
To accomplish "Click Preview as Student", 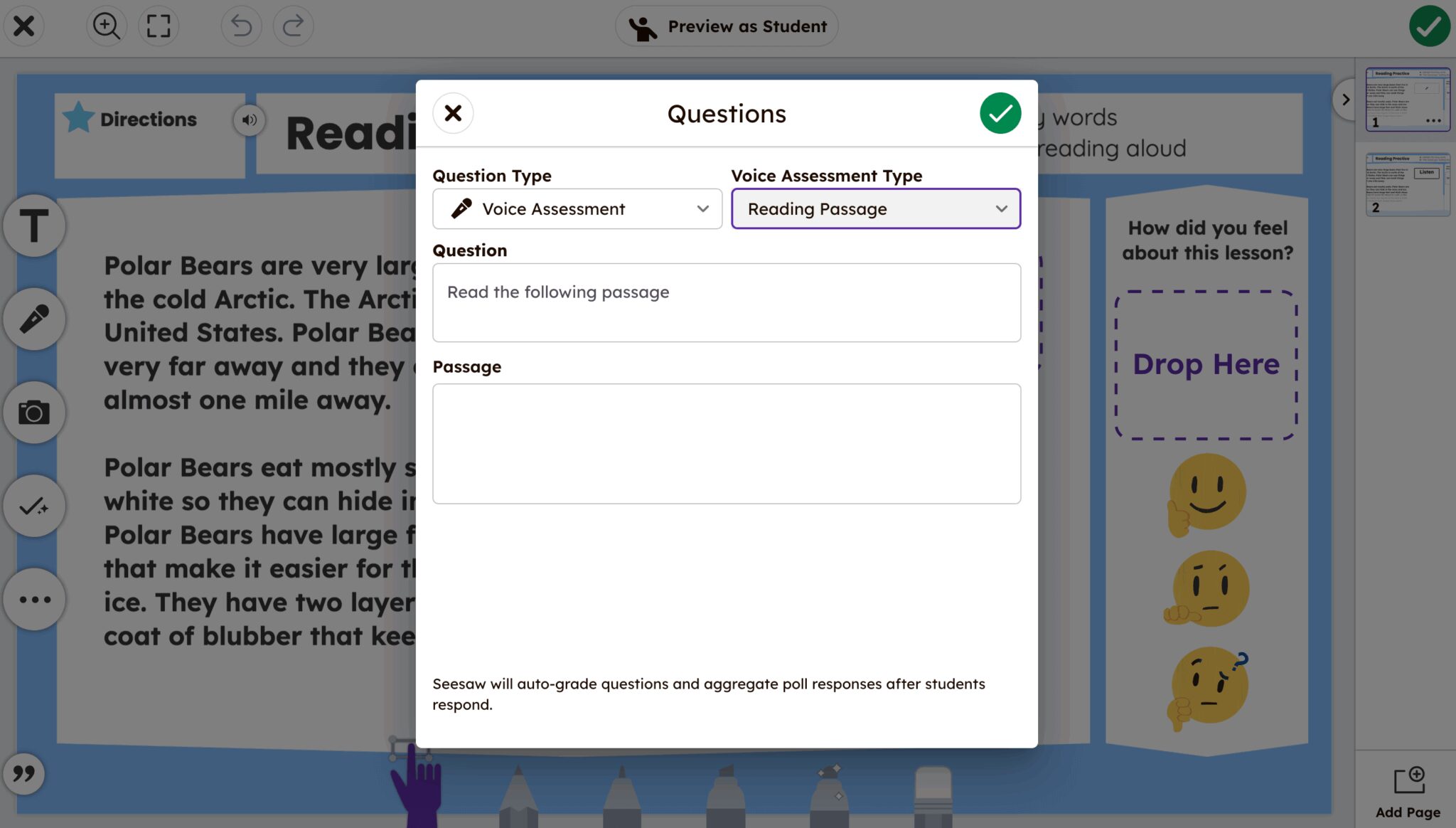I will tap(726, 26).
